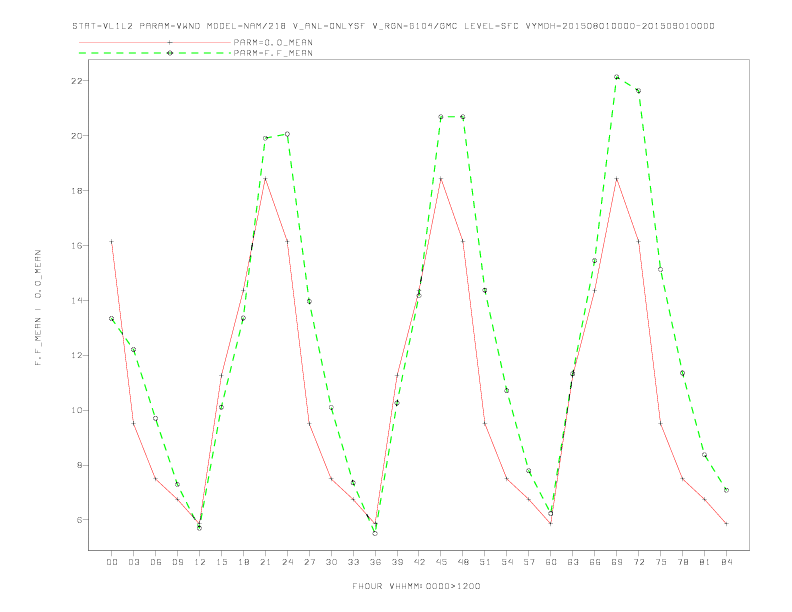Click x-axis tick label 30
Image resolution: width=792 pixels, height=612 pixels.
point(331,562)
